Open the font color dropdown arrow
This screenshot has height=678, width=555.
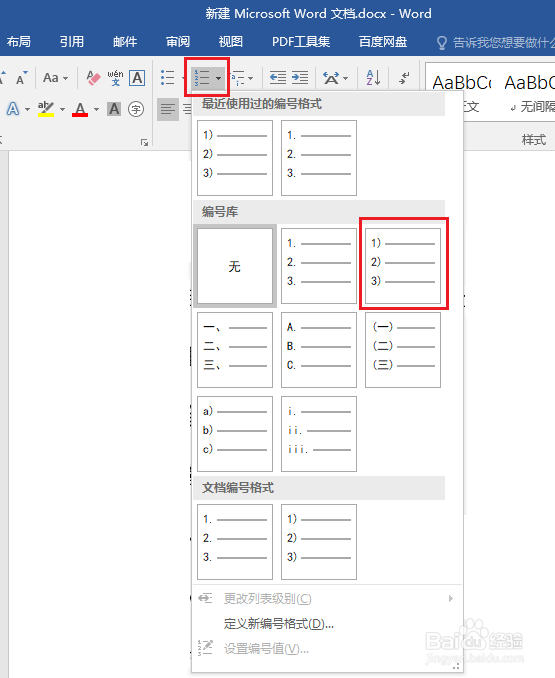[96, 109]
